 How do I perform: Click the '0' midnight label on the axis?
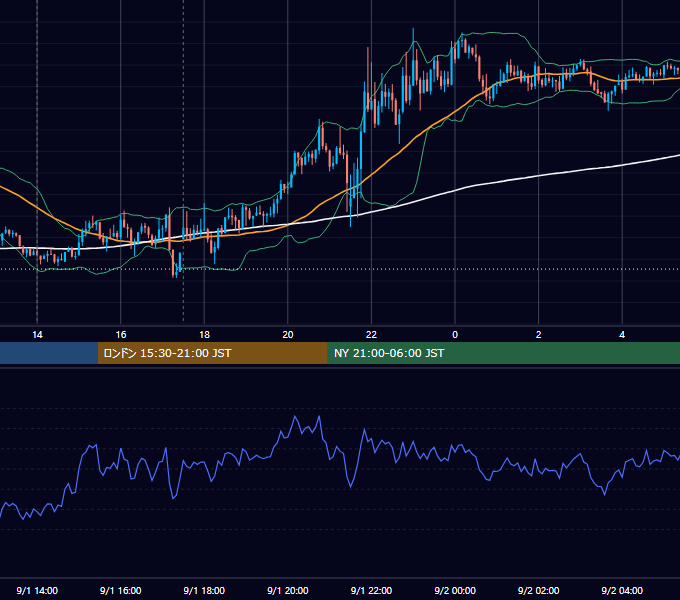pos(455,335)
